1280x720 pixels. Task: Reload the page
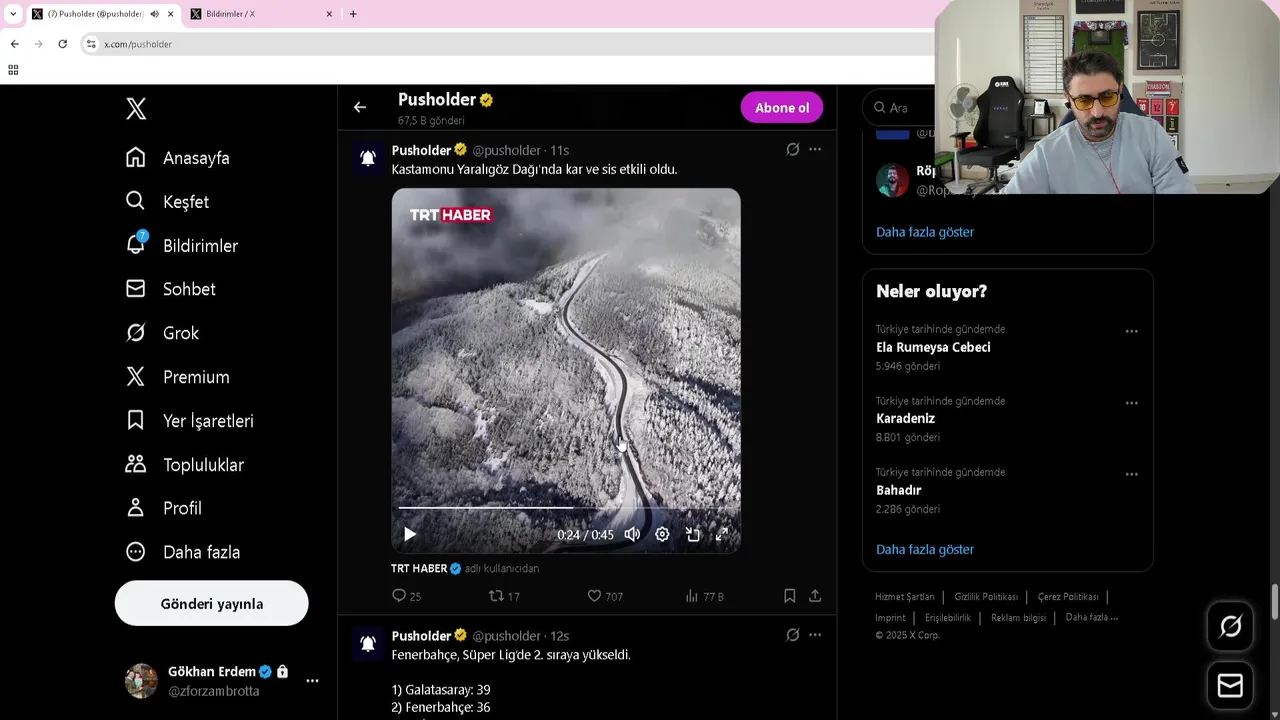(62, 44)
